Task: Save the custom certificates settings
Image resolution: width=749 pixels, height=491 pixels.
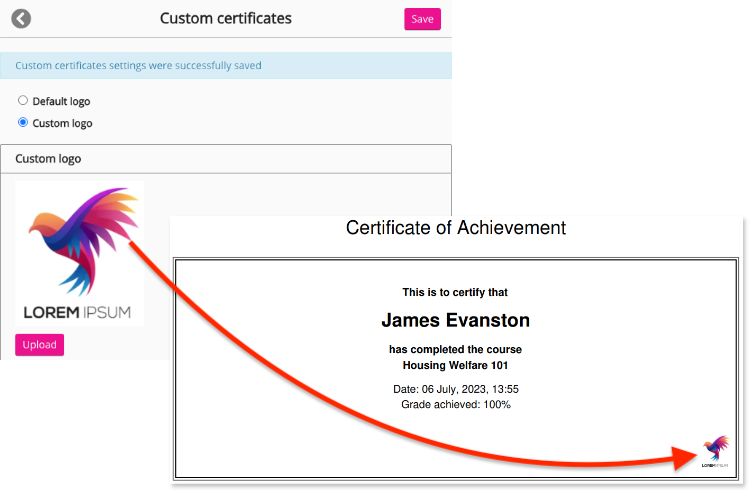Action: (x=422, y=19)
